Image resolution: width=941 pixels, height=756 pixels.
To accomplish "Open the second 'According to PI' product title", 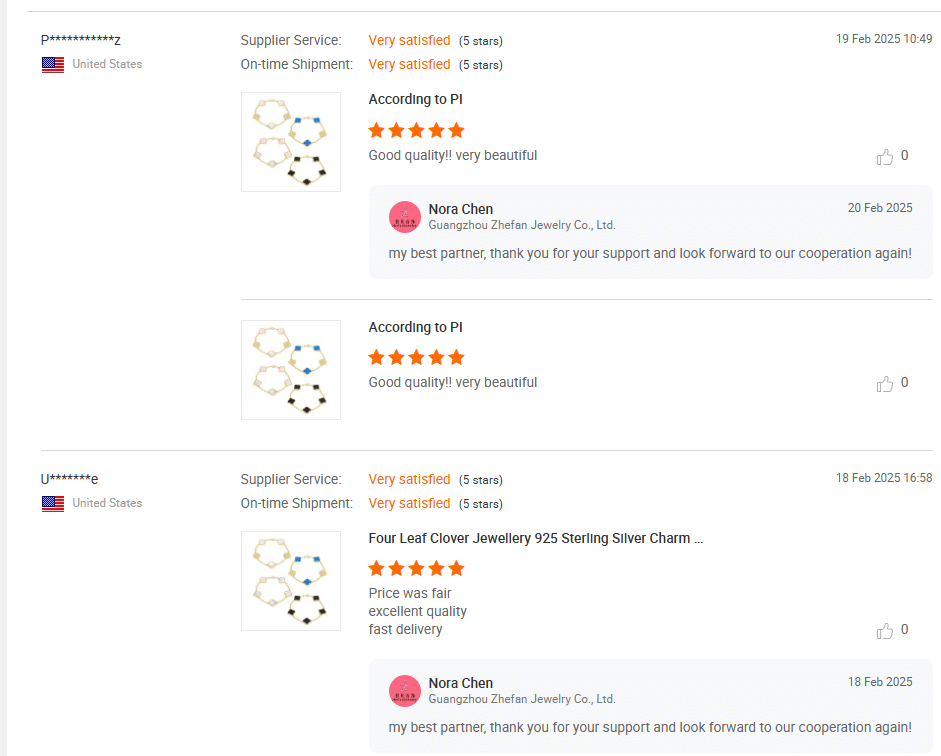I will [415, 328].
